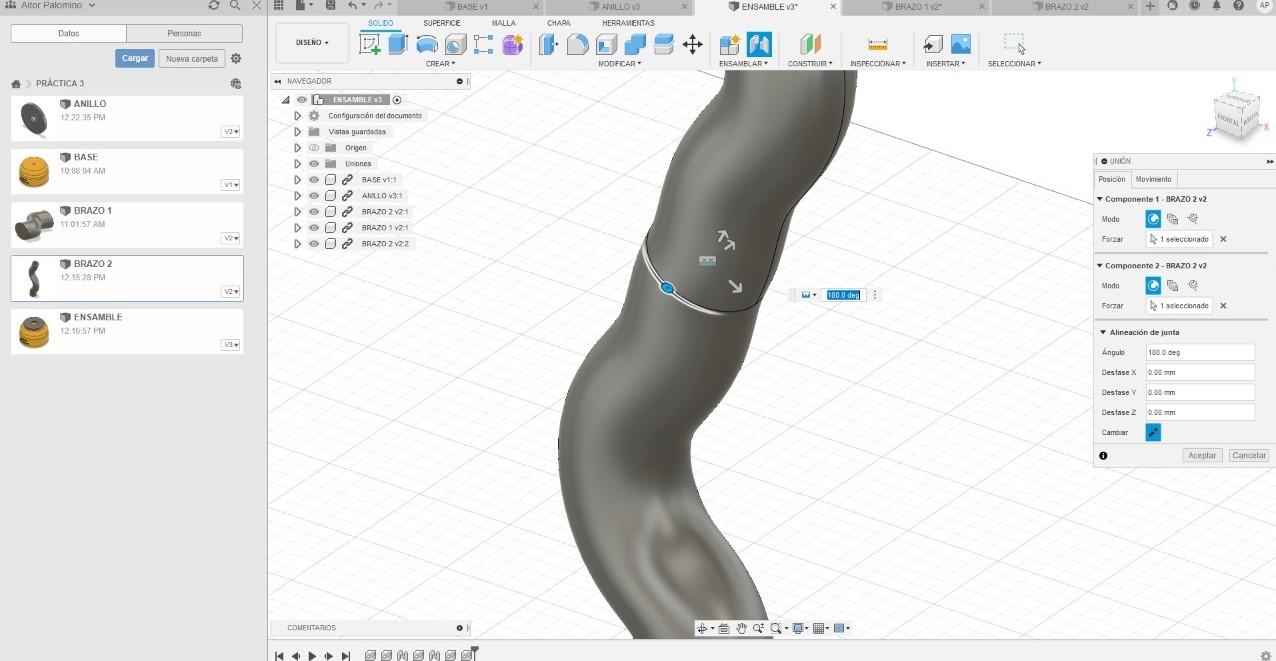The image size is (1276, 661).
Task: Switch to the ANILLO v3 document tab
Action: [x=620, y=7]
